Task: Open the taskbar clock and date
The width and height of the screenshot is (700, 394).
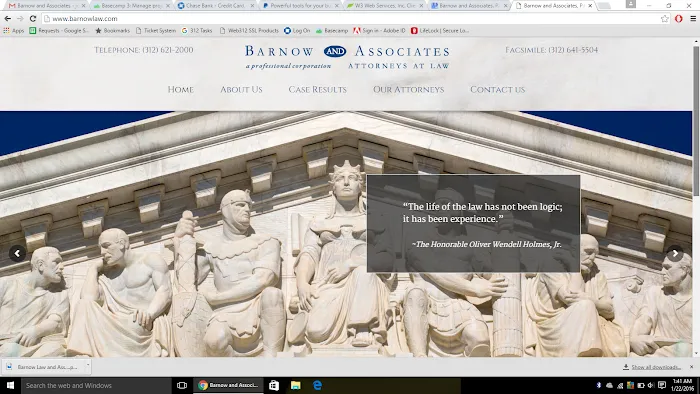Action: click(x=682, y=386)
